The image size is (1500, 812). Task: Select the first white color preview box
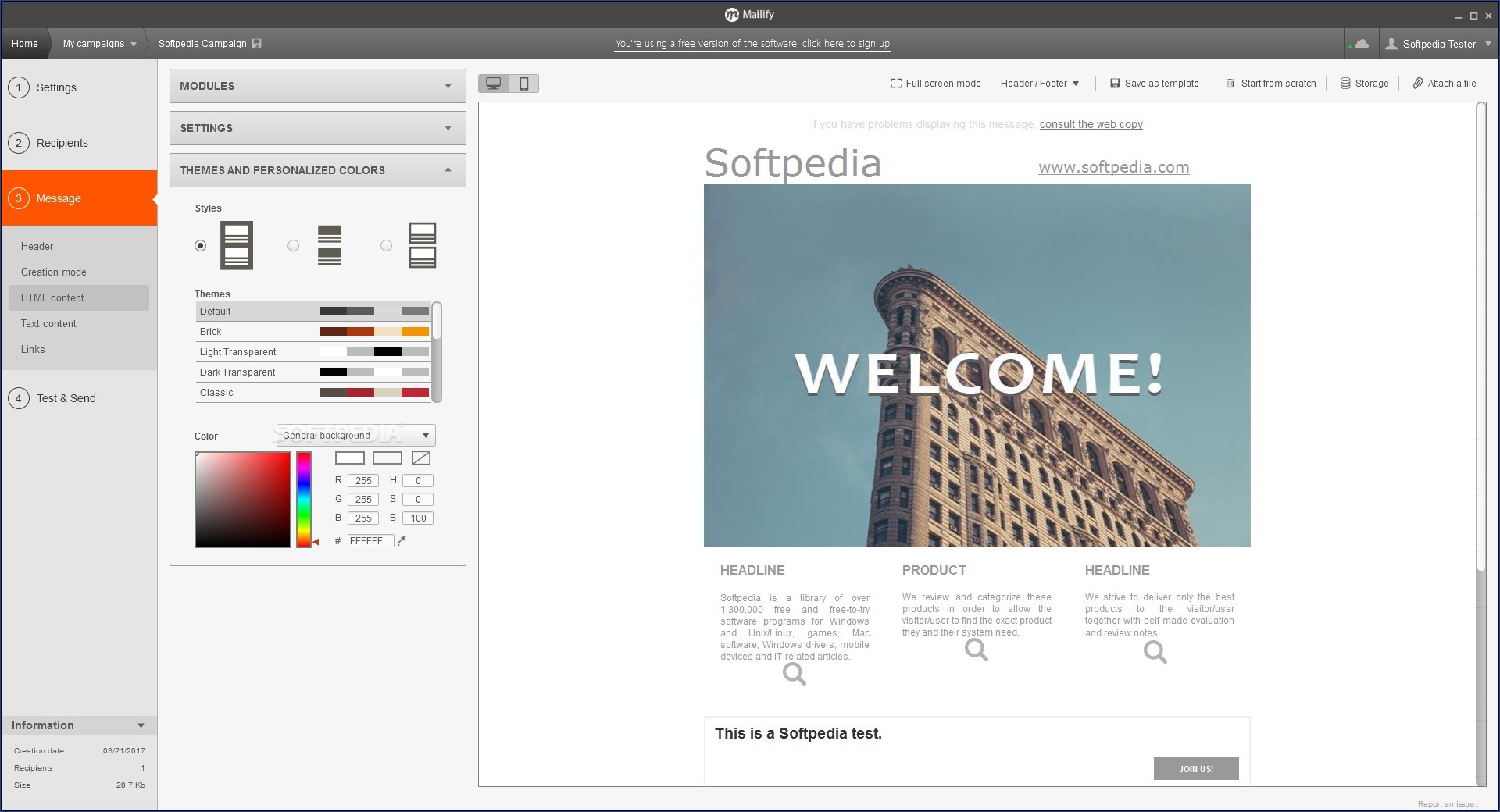coord(350,458)
